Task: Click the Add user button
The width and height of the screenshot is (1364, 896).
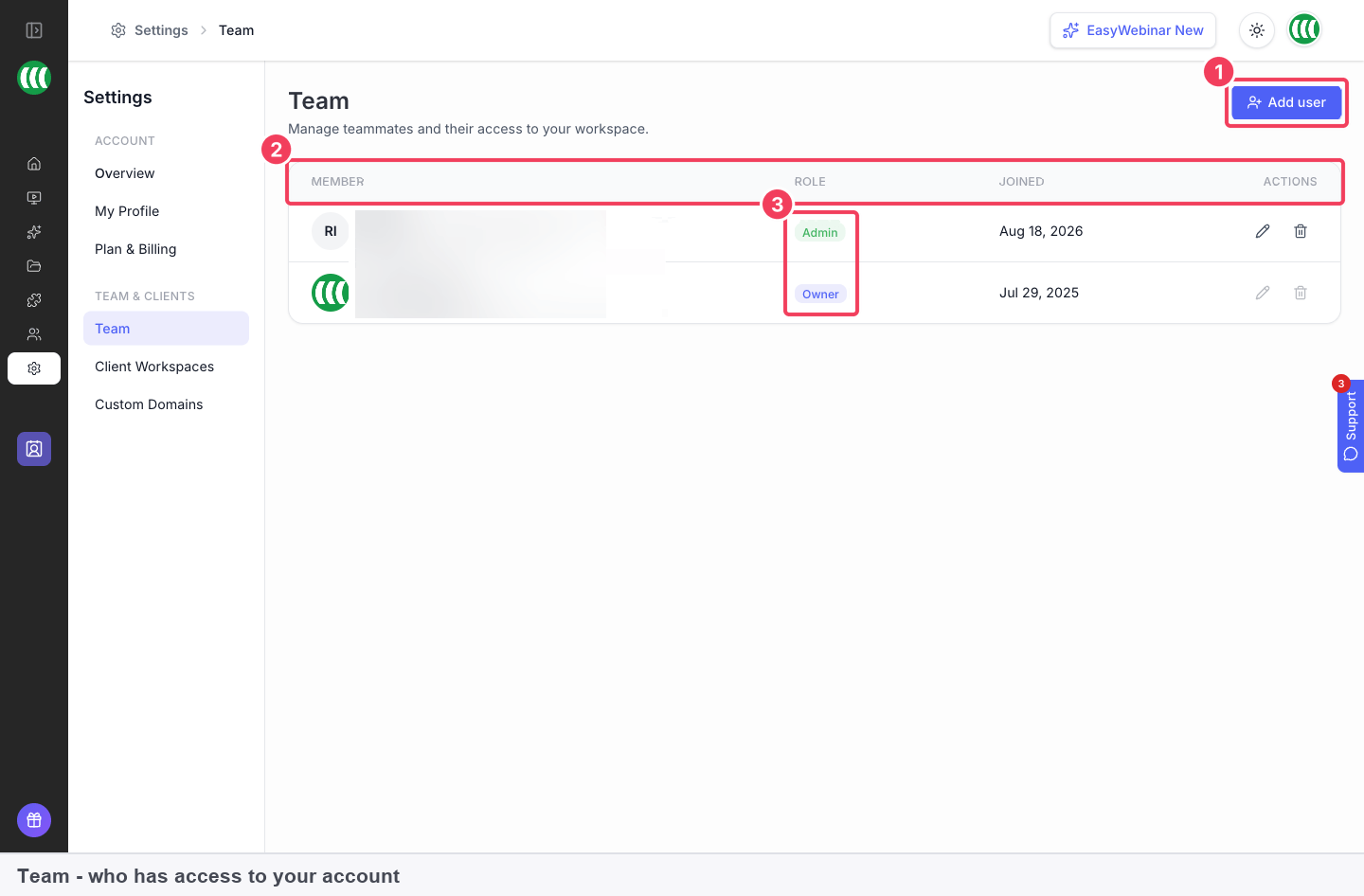Action: point(1286,102)
